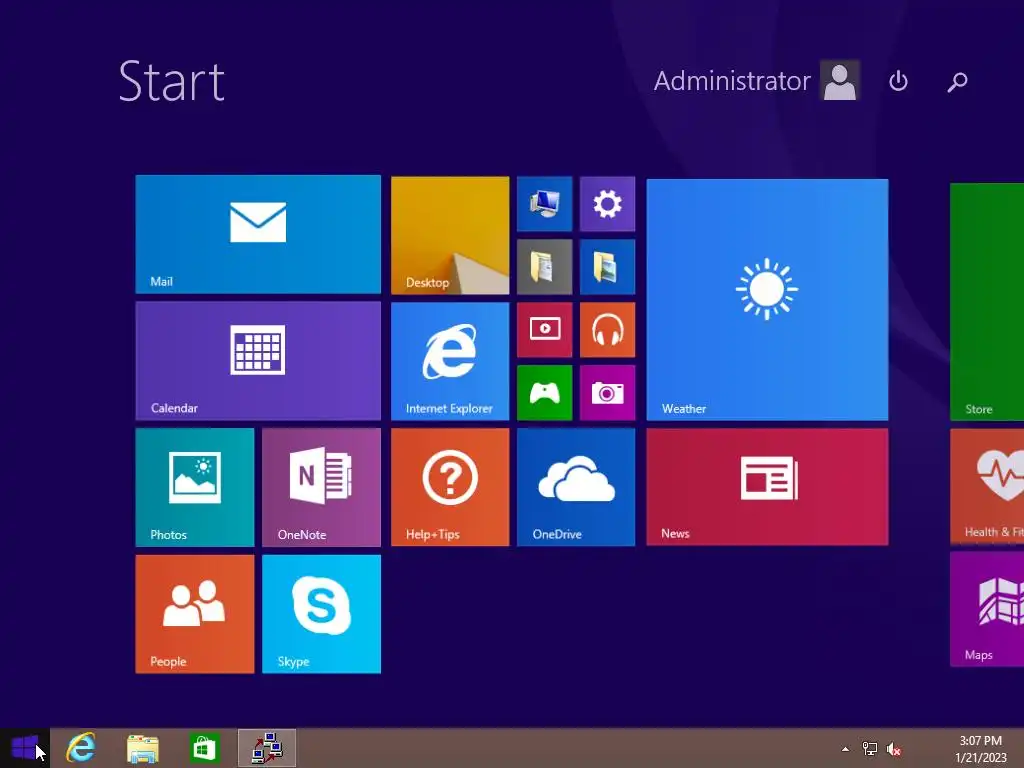Open the Documents folder small tile
The width and height of the screenshot is (1024, 768).
click(545, 266)
